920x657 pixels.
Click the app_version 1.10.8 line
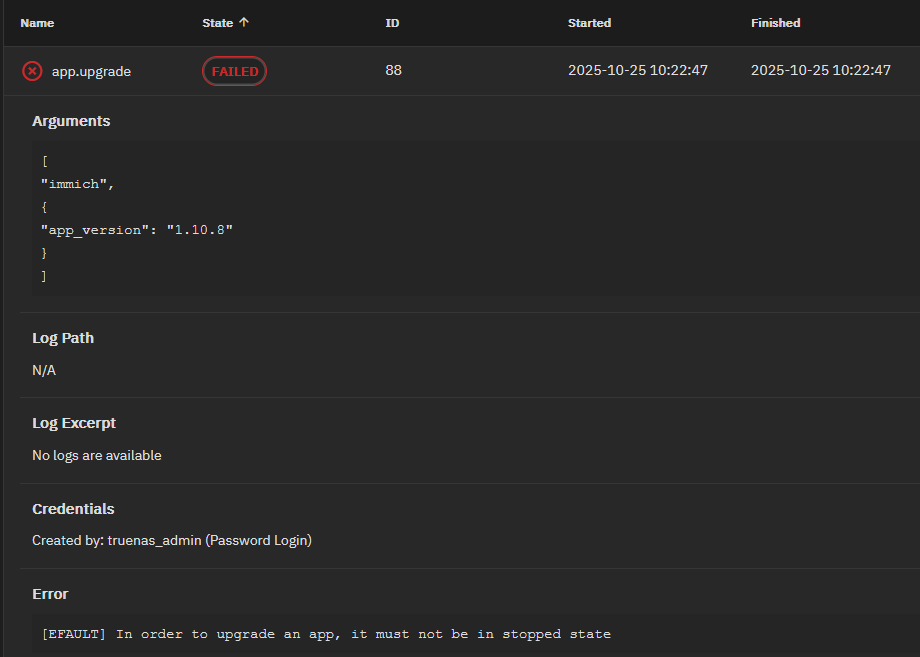tap(137, 230)
